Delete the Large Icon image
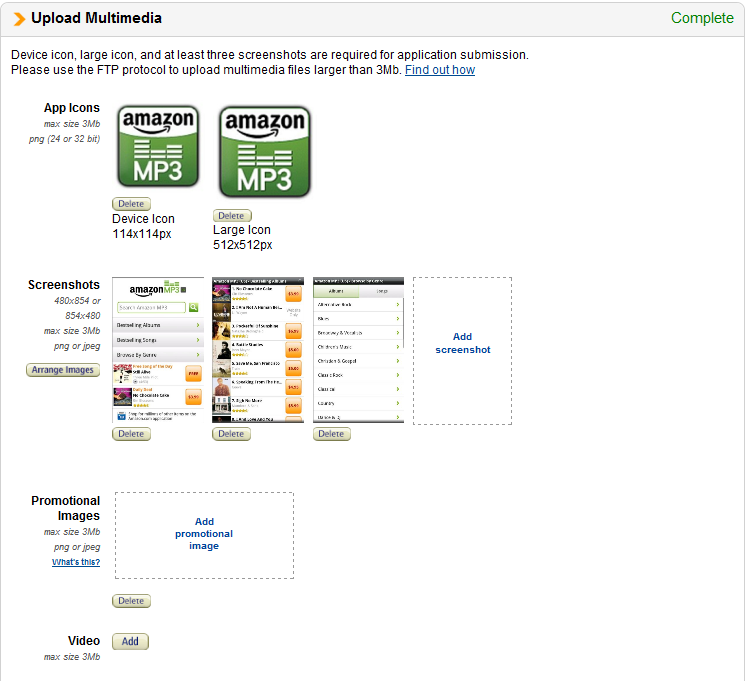The image size is (745, 681). click(x=231, y=215)
